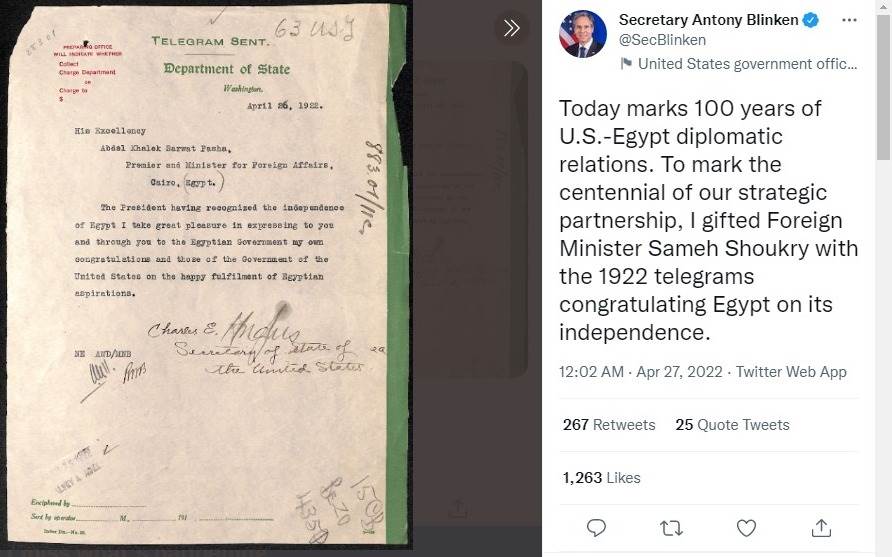Image resolution: width=892 pixels, height=557 pixels.
Task: Click the government official flag icon
Action: tap(626, 63)
